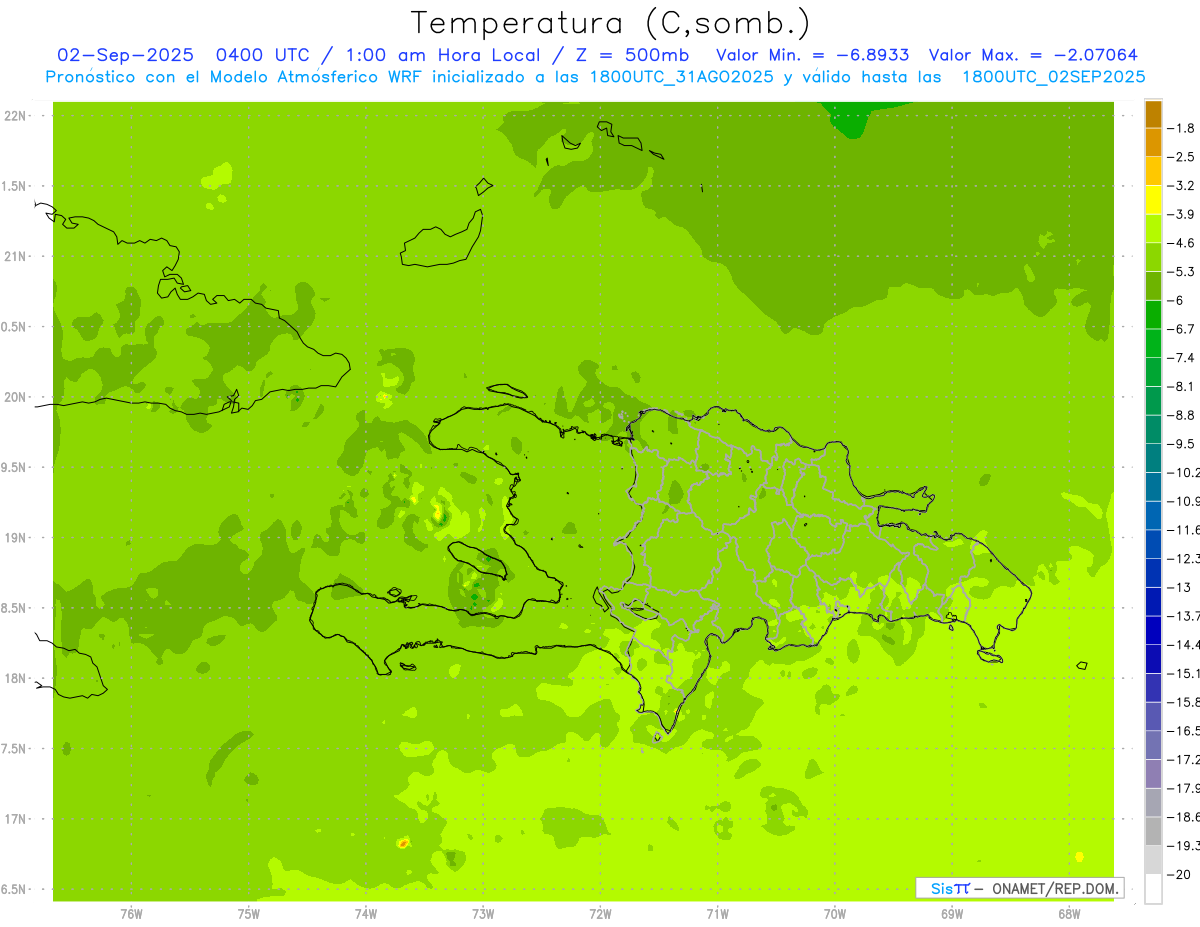Image resolution: width=1200 pixels, height=927 pixels.
Task: Click the '-11.6' legend label
Action: coord(1184,529)
